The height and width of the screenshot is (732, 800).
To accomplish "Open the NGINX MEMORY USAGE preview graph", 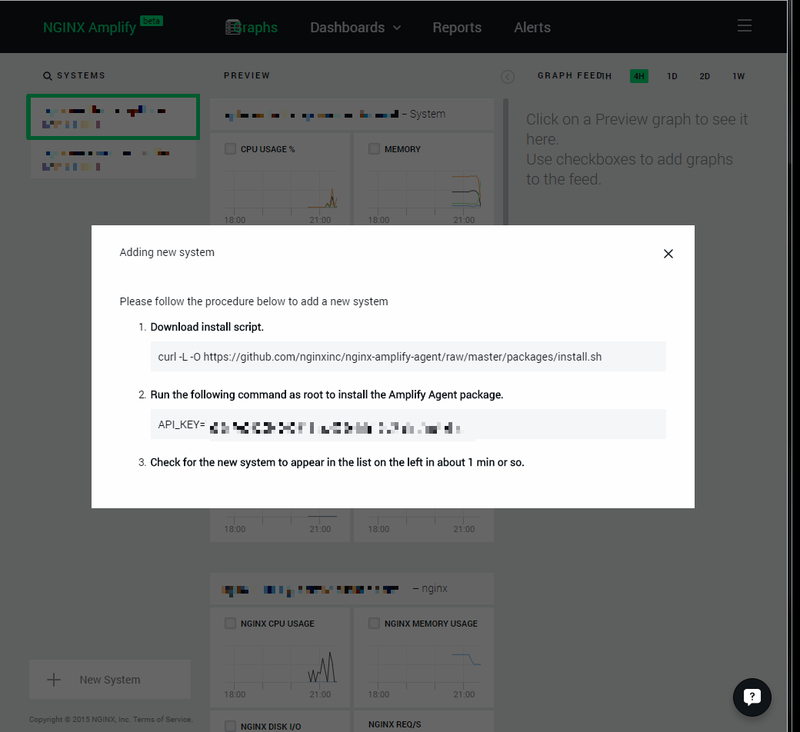I will point(423,657).
